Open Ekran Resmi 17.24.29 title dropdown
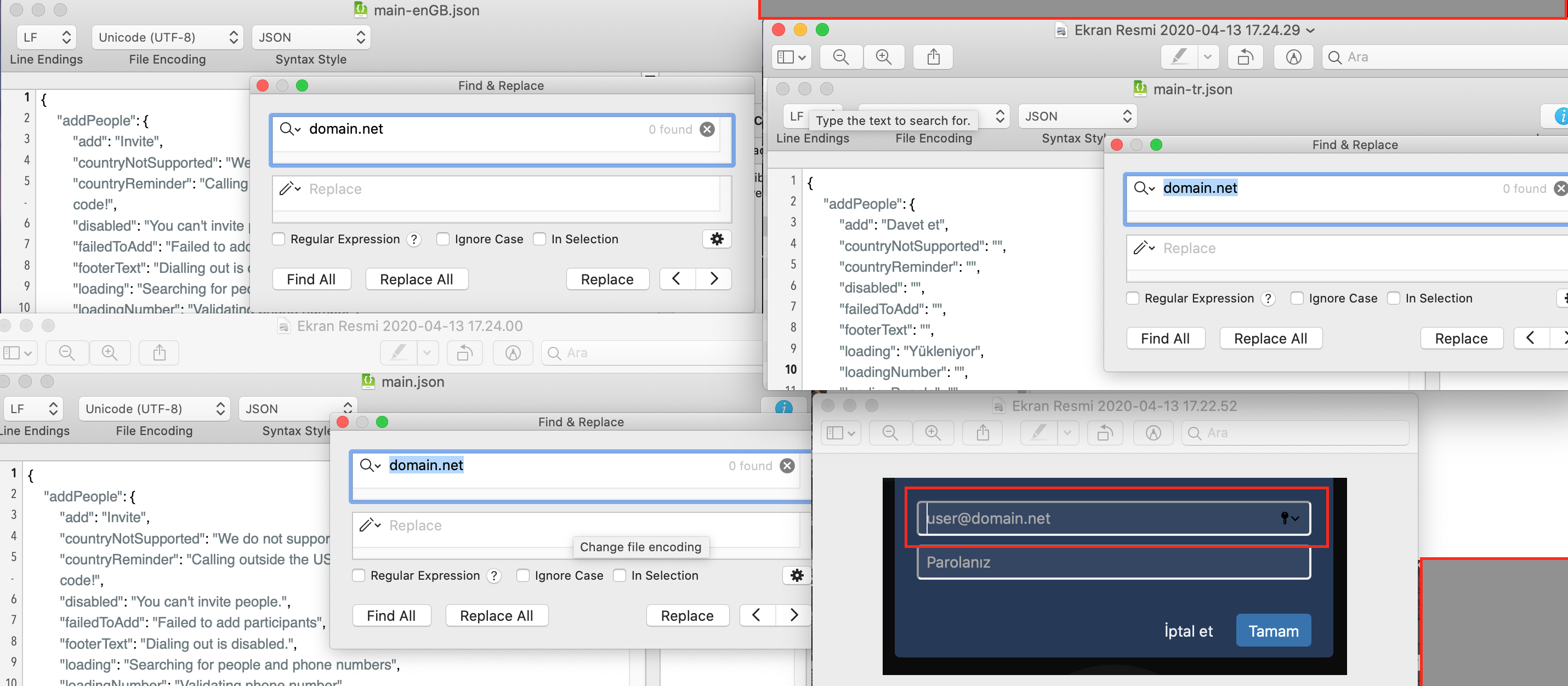 tap(1310, 30)
